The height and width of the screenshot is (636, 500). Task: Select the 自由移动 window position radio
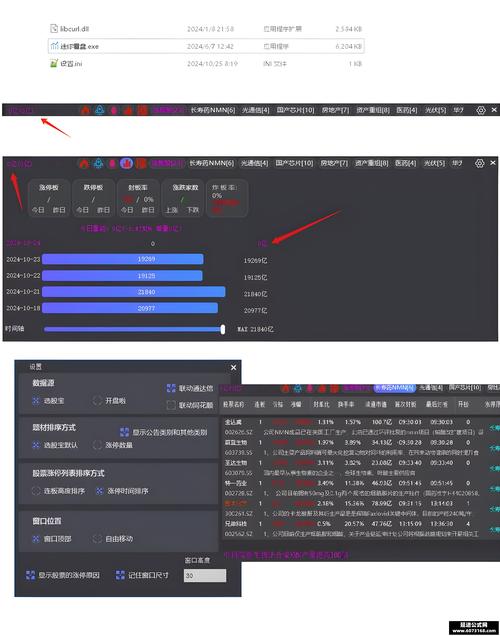(x=97, y=539)
